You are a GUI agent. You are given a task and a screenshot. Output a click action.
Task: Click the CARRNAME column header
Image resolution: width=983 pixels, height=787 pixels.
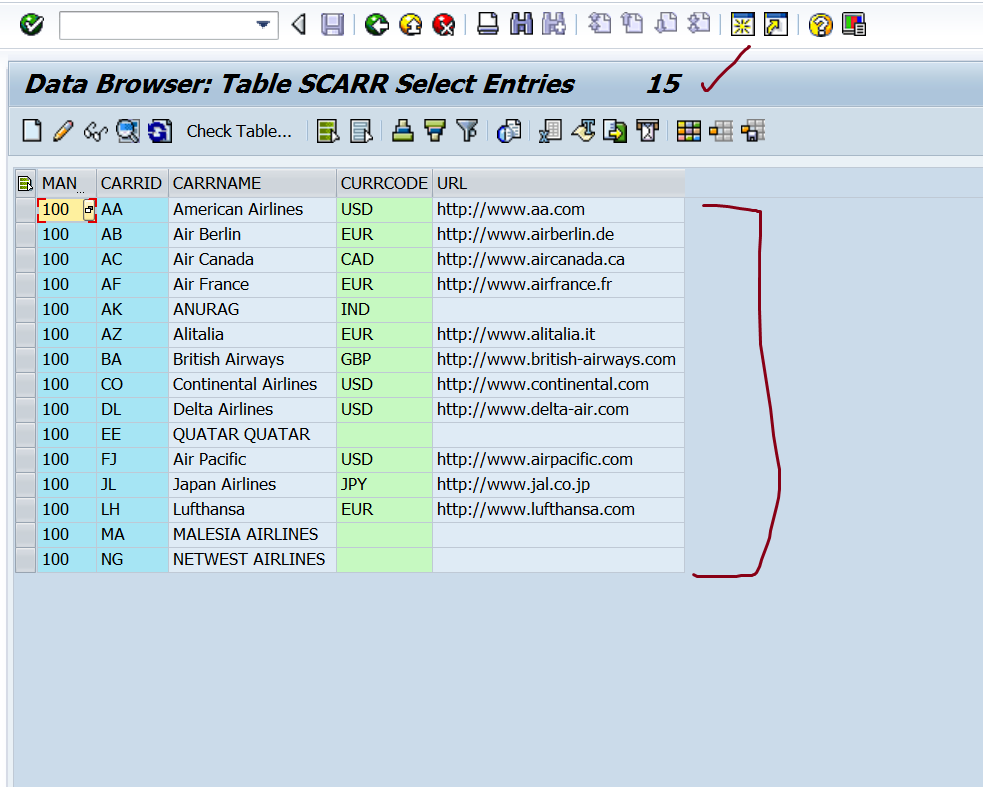pyautogui.click(x=252, y=183)
